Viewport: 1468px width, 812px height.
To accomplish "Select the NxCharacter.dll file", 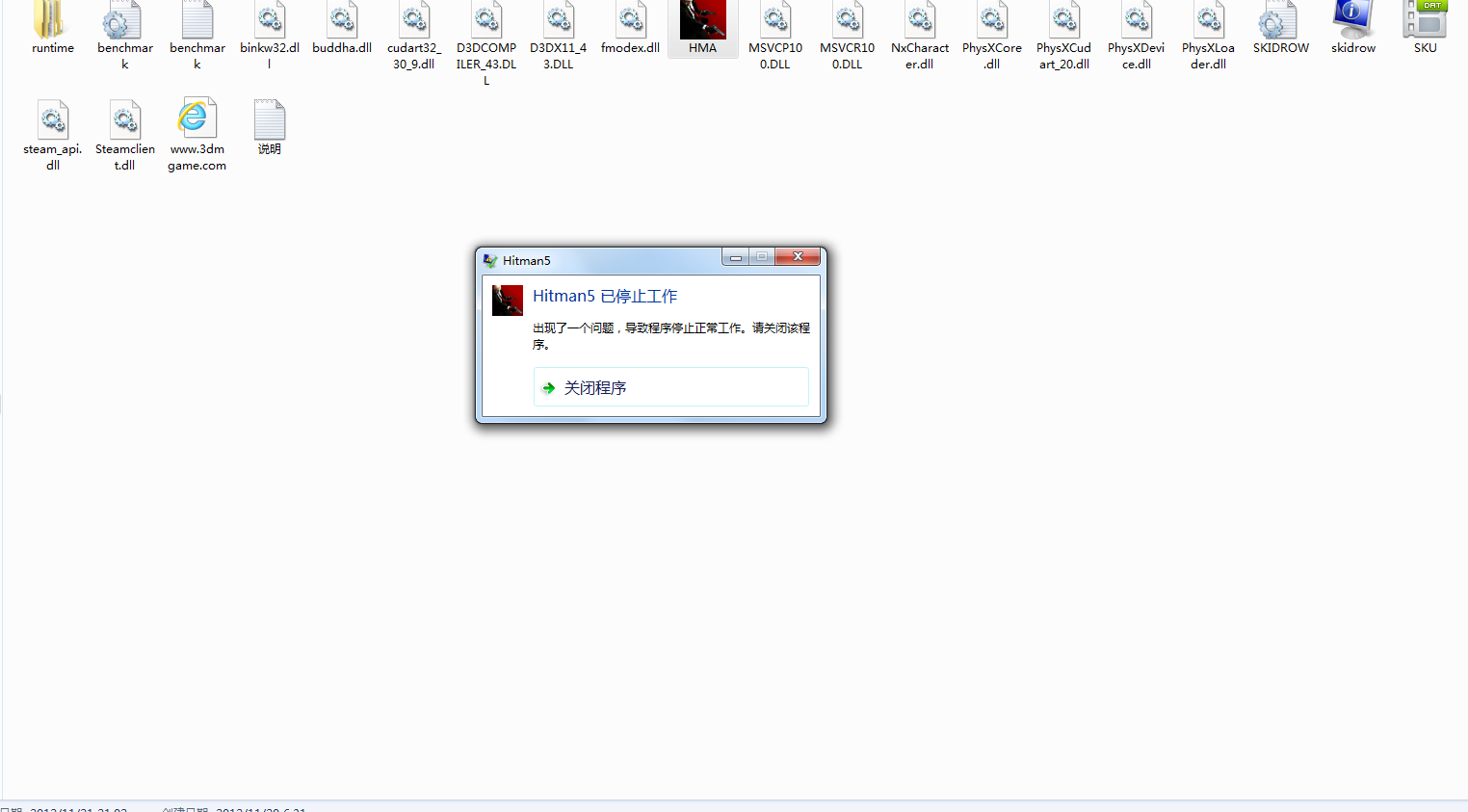I will (x=920, y=21).
